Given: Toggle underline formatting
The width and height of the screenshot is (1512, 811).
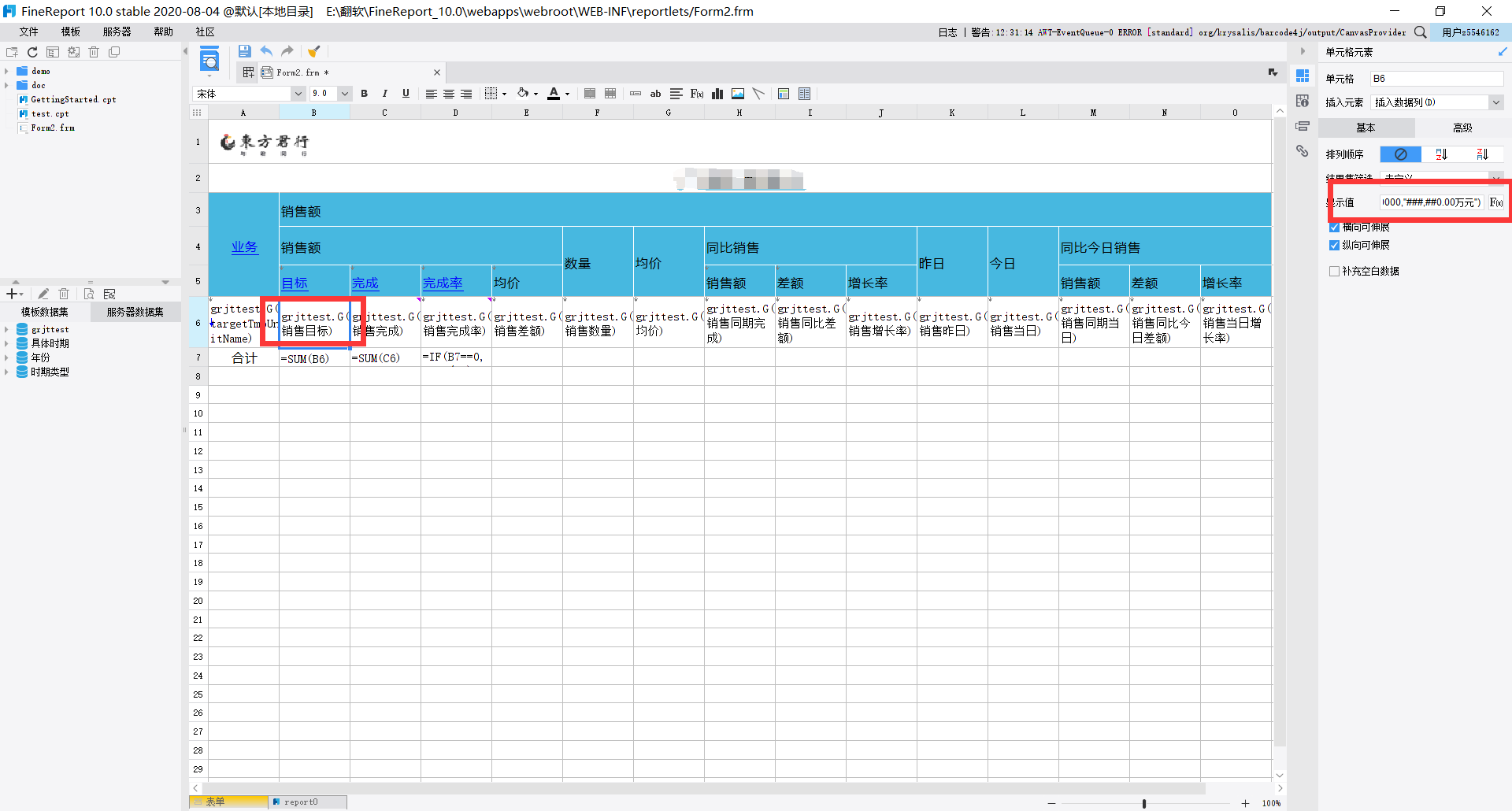Looking at the screenshot, I should tap(406, 94).
